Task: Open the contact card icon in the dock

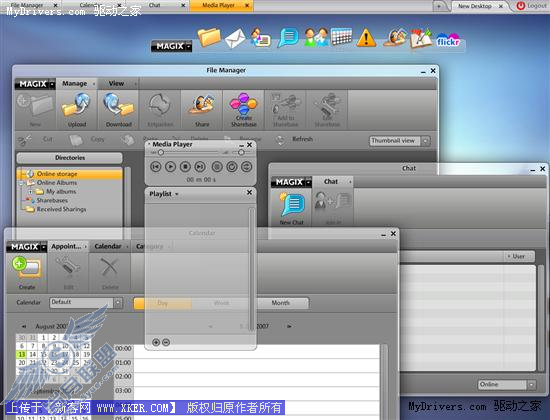Action: [261, 37]
